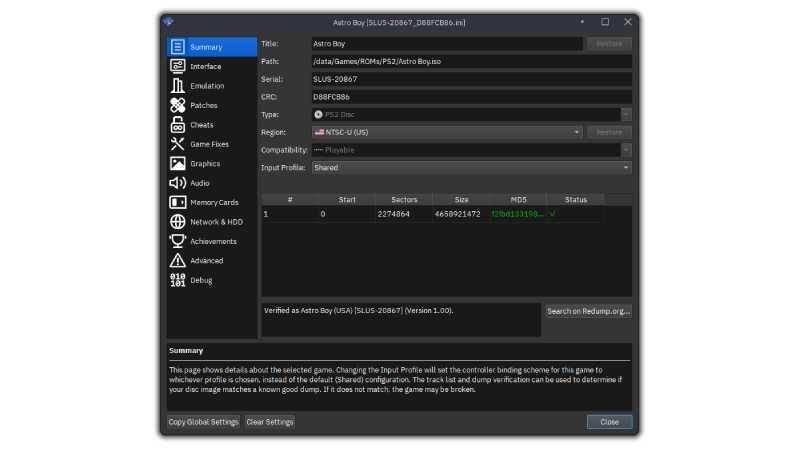Click Search on Redump.org button
This screenshot has height=450, width=800.
click(588, 311)
